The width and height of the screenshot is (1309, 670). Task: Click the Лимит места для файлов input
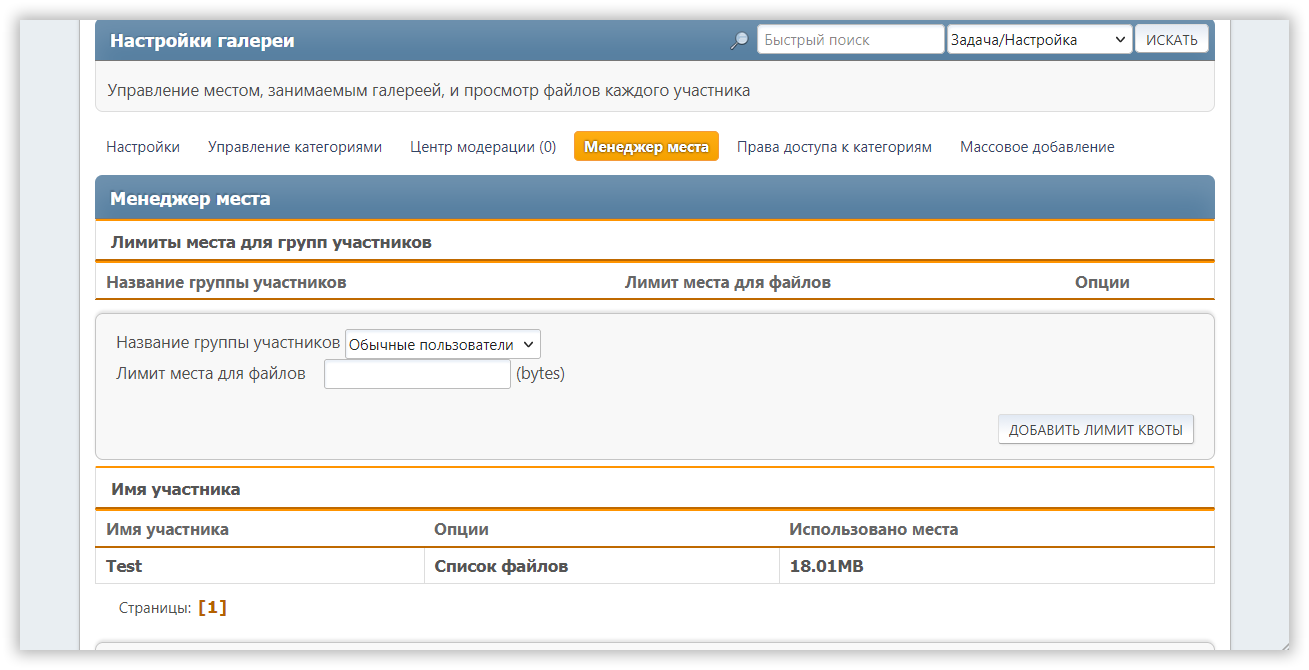[417, 374]
